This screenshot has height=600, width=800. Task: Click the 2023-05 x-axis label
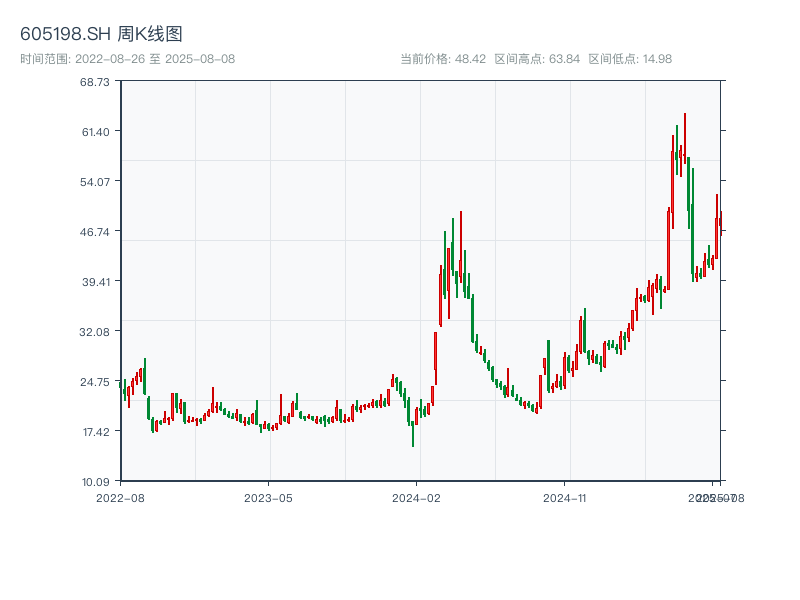(x=268, y=498)
